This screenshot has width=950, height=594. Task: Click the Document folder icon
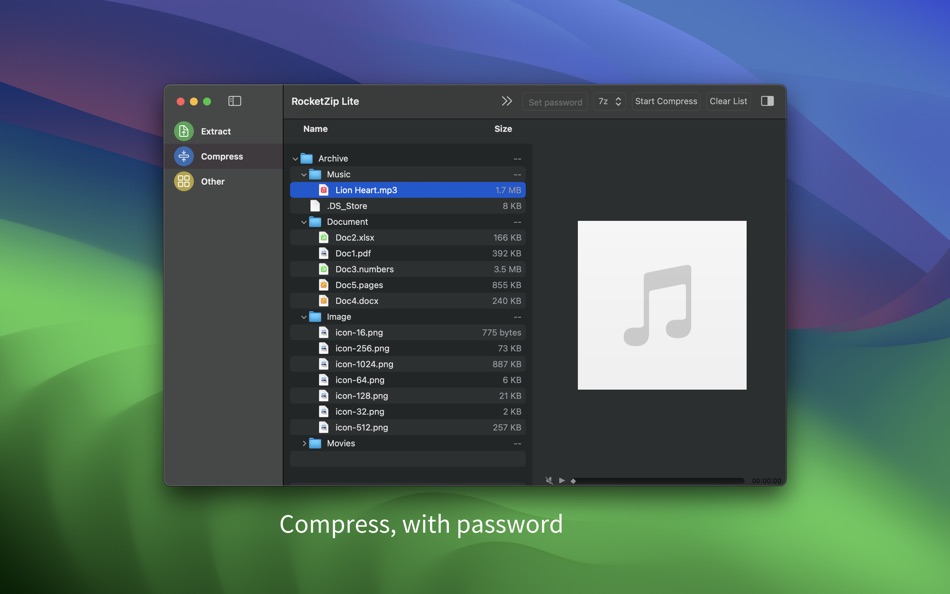[315, 222]
